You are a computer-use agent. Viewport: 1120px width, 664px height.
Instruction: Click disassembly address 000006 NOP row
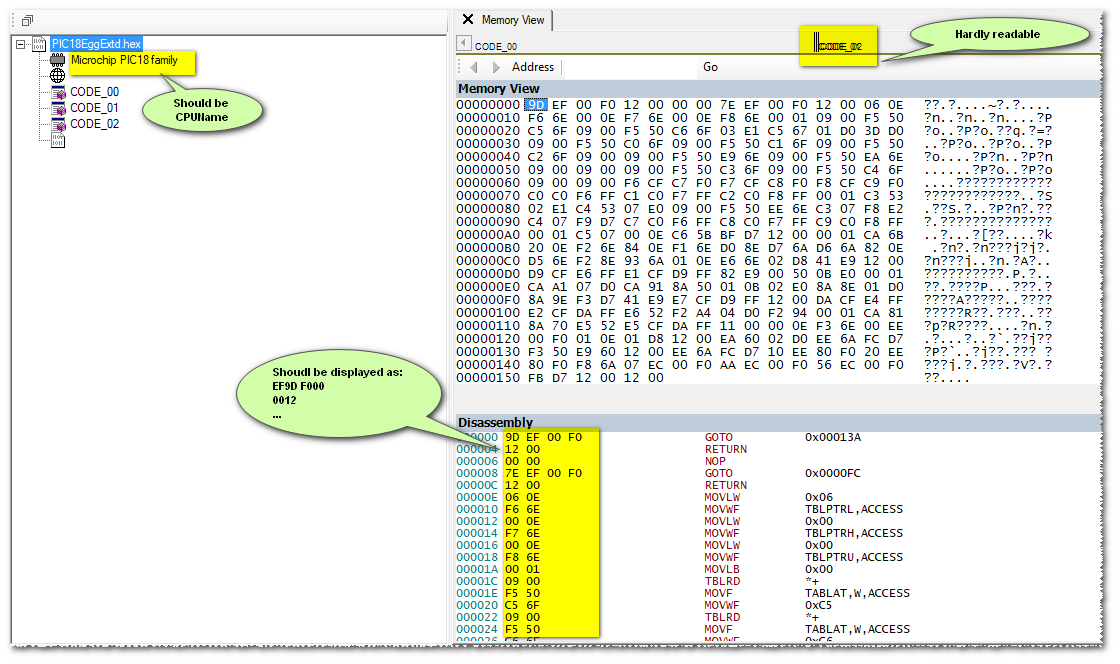(x=477, y=461)
